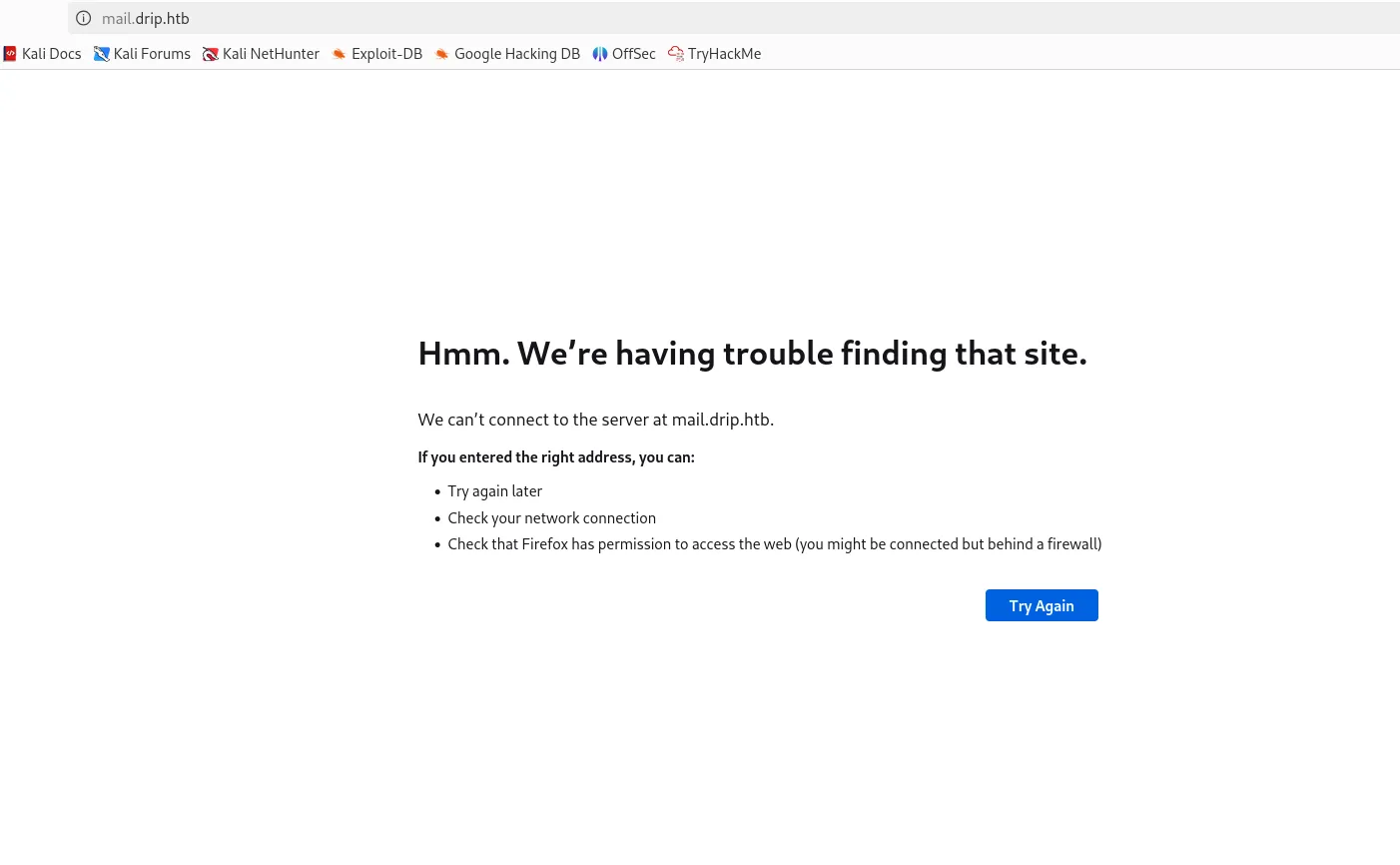Open the TryHackMe bookmark label
Viewport: 1400px width, 865px height.
coord(724,54)
